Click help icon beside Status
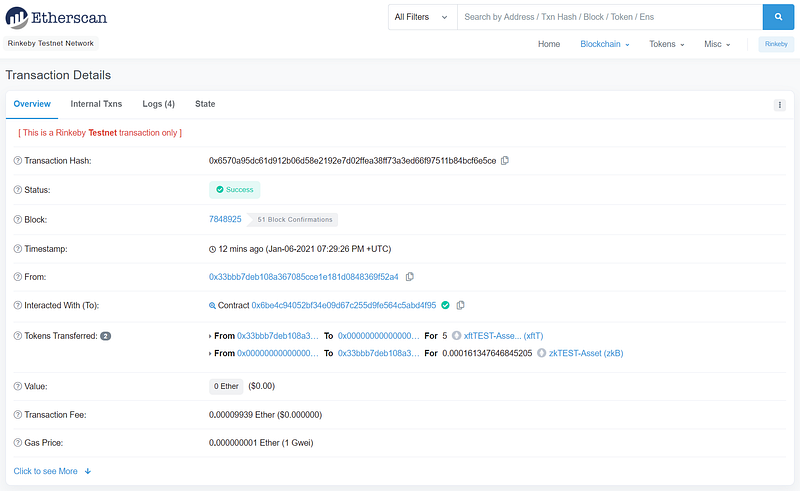 click(x=17, y=190)
